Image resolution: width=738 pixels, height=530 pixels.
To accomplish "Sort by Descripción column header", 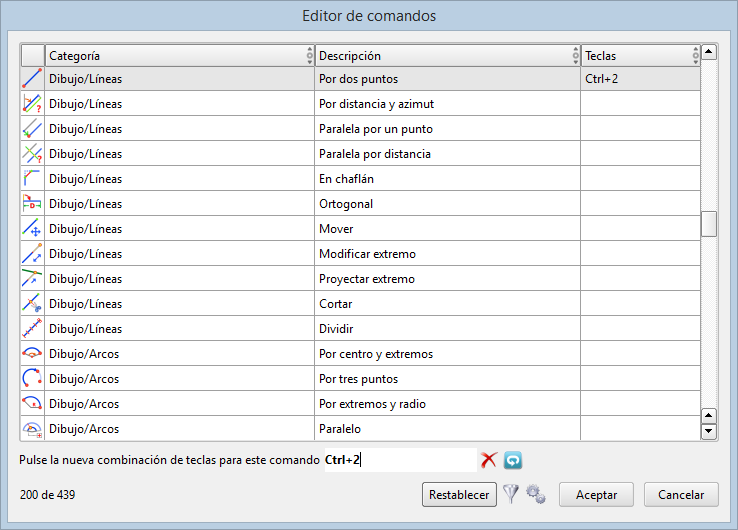I will click(x=448, y=56).
